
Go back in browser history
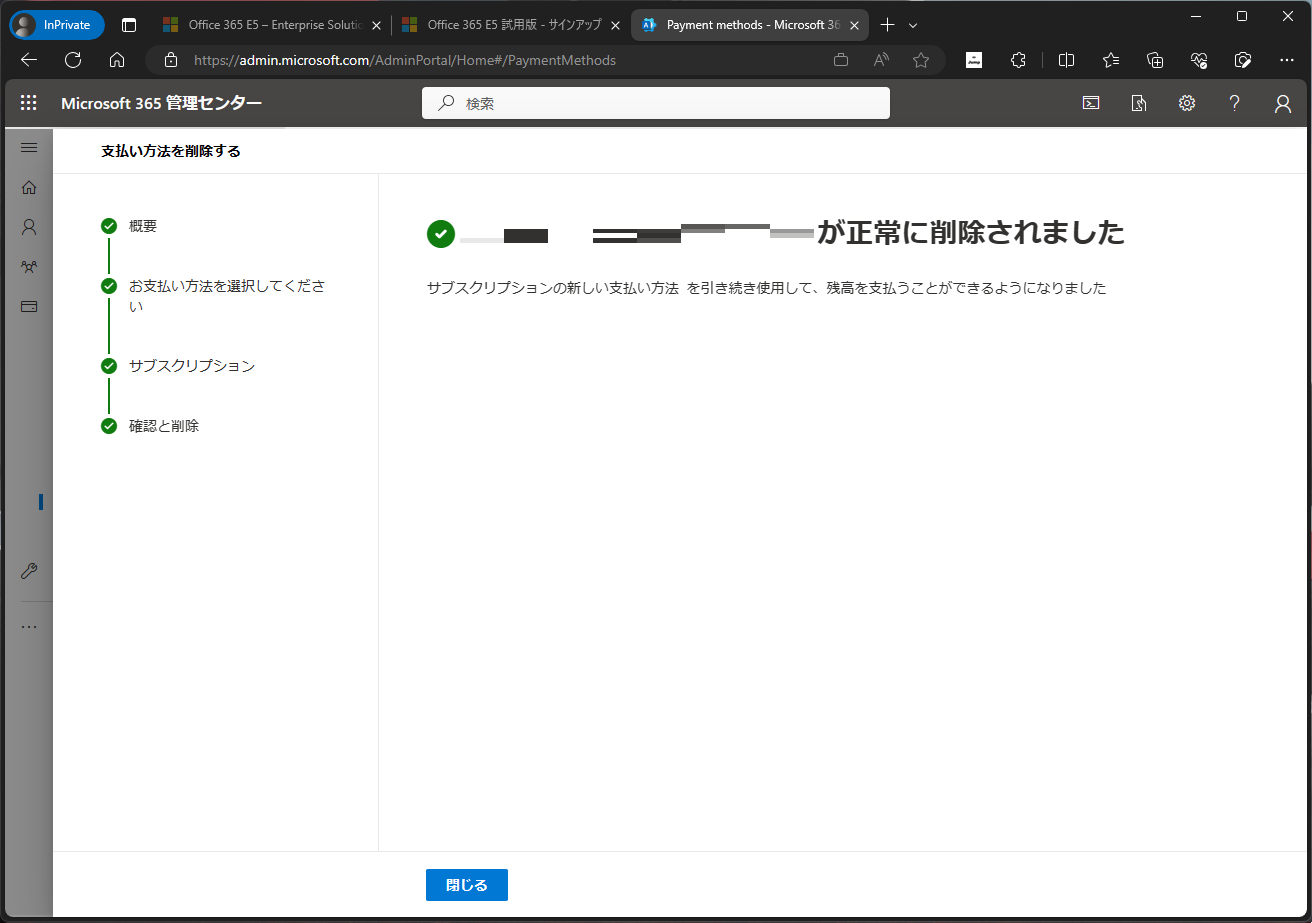point(29,60)
